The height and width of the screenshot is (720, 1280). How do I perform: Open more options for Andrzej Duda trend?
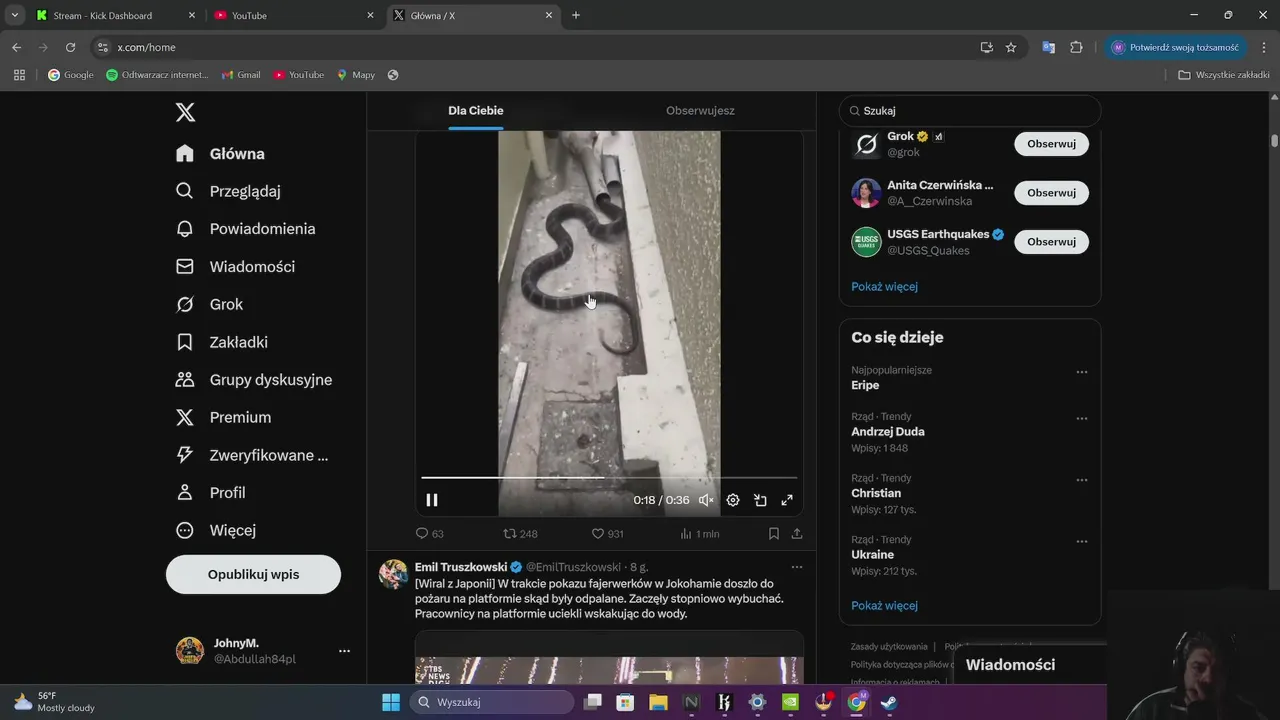1081,419
